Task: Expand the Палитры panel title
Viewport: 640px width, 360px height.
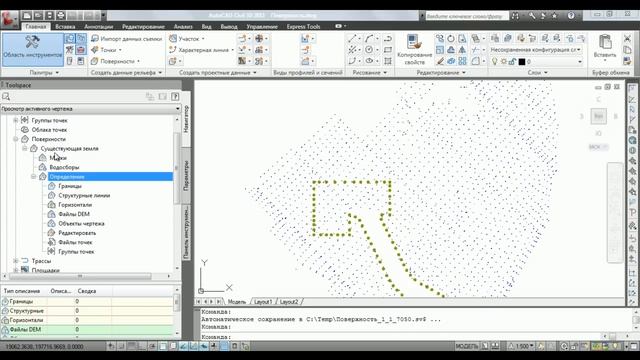Action: coord(44,72)
